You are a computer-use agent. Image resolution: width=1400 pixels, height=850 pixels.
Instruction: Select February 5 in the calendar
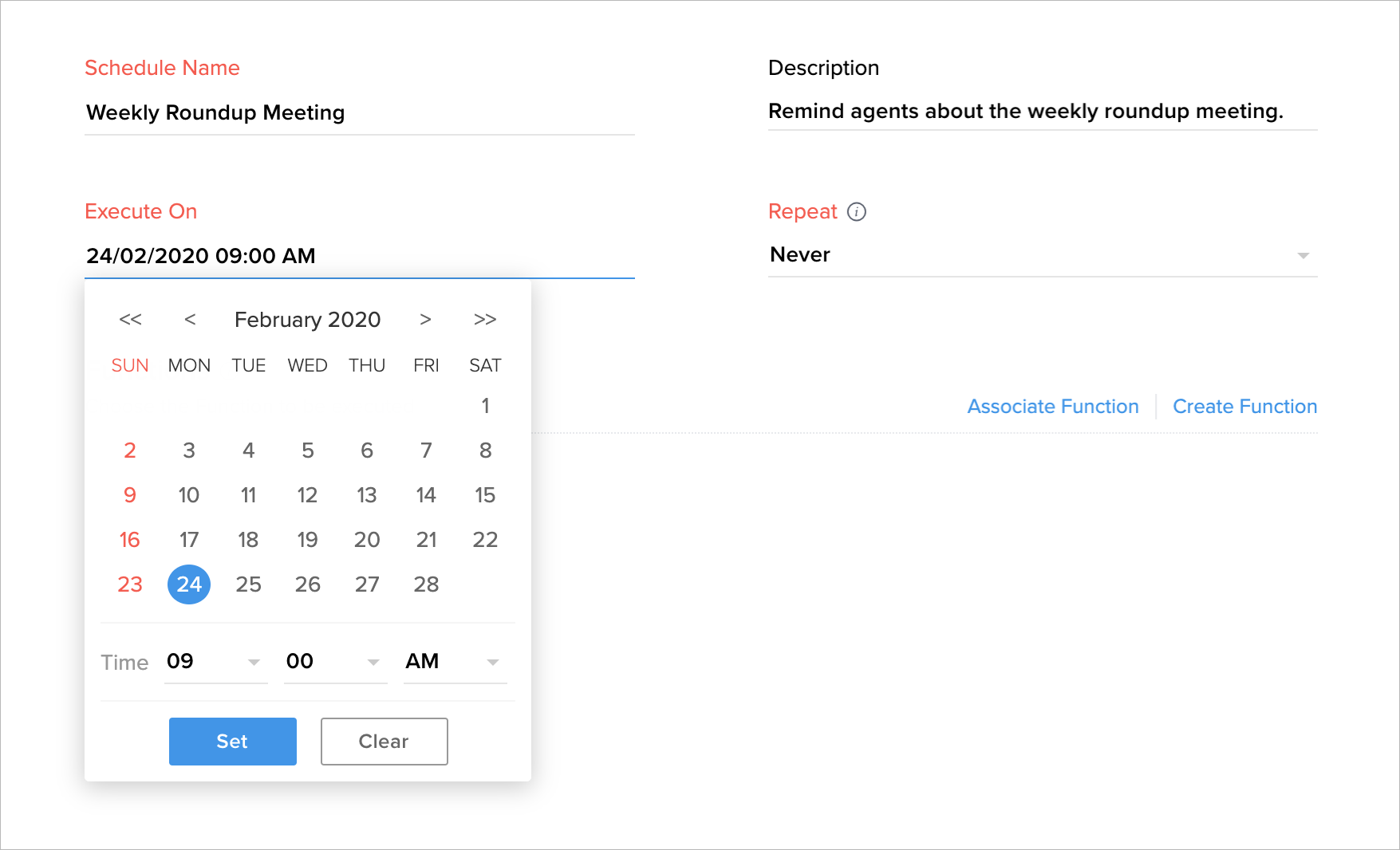(x=308, y=451)
